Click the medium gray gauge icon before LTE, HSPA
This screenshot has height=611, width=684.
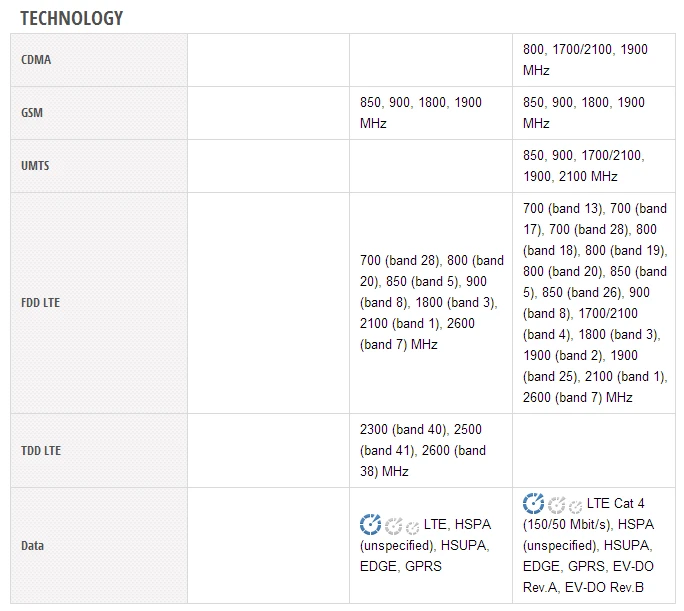(393, 525)
